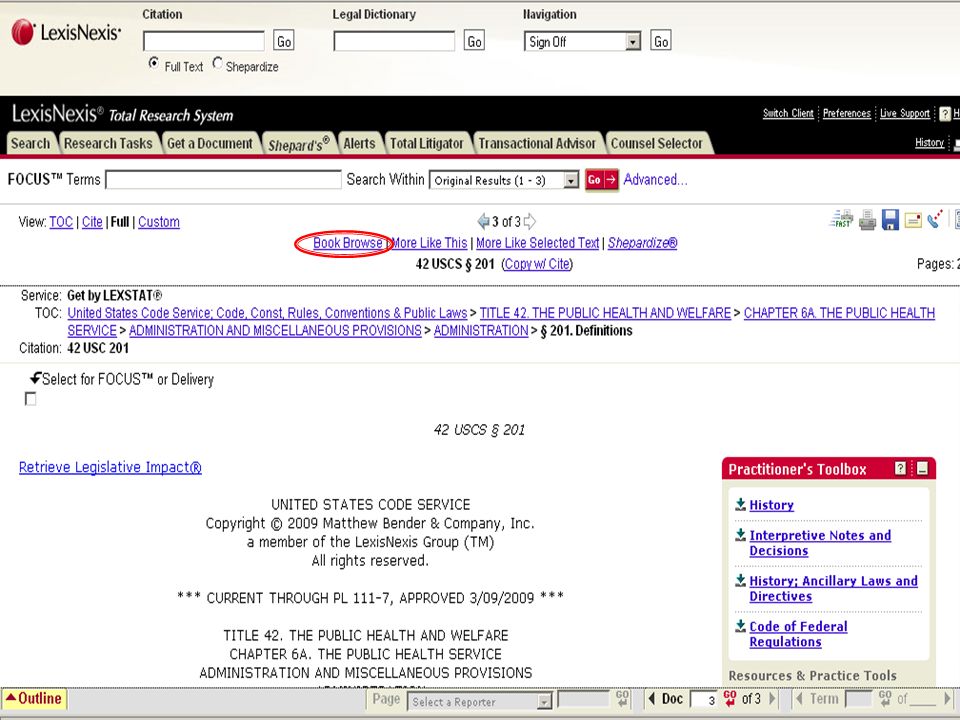Viewport: 960px width, 720px height.
Task: Click the email envelope icon
Action: tap(913, 220)
